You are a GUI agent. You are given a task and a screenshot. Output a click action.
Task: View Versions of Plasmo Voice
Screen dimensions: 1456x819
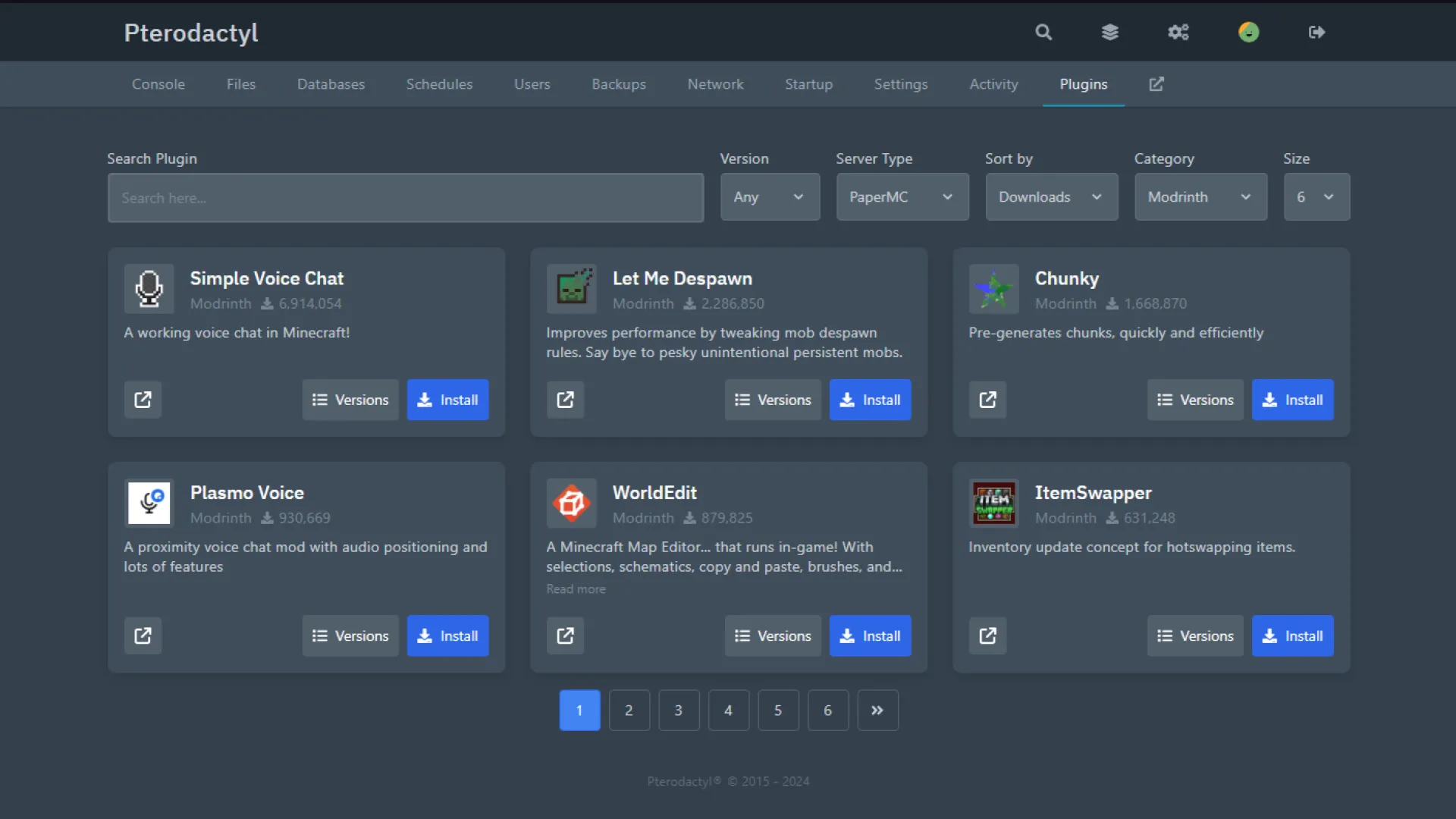[x=350, y=635]
